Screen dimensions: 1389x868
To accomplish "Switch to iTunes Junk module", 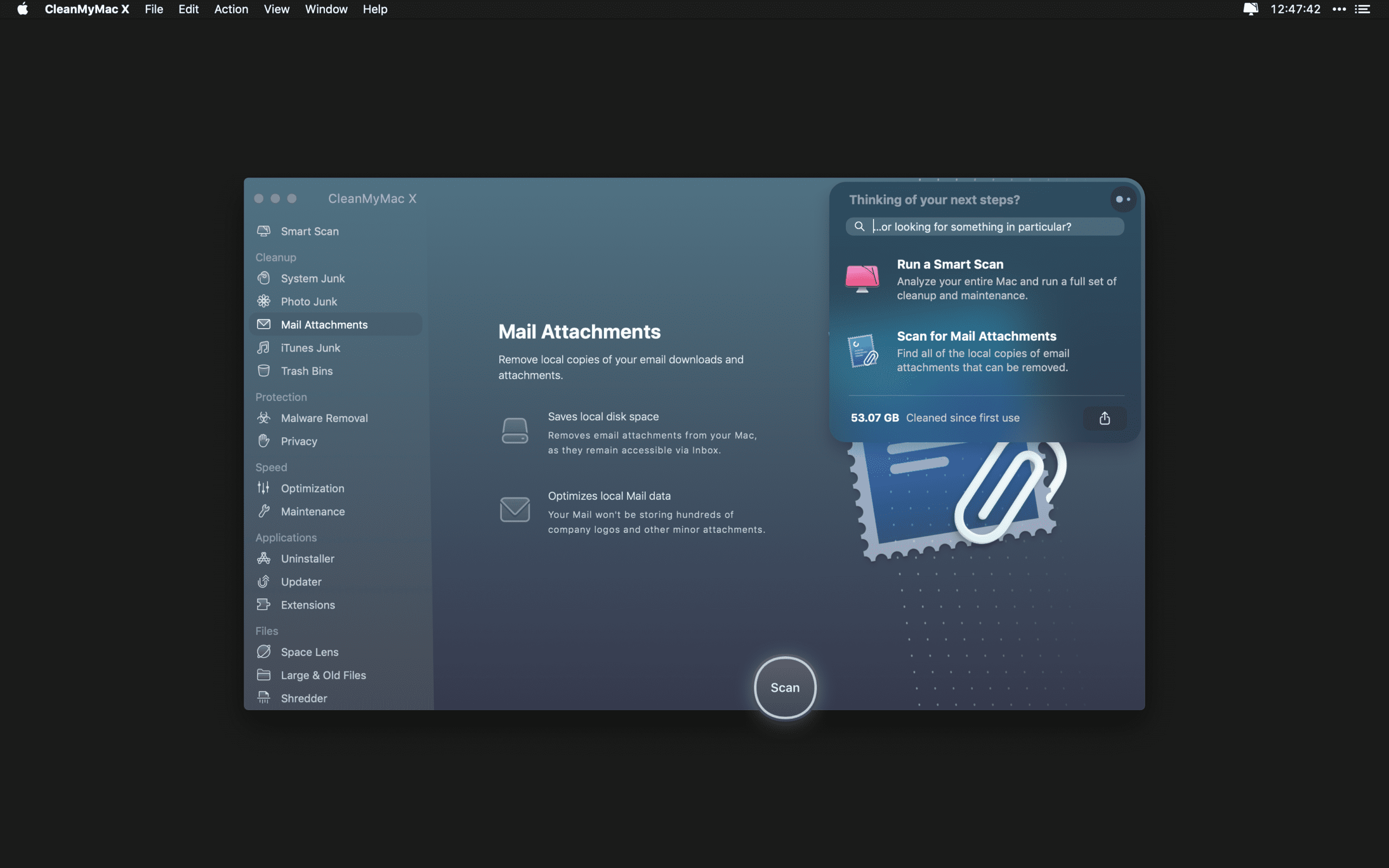I will (310, 347).
